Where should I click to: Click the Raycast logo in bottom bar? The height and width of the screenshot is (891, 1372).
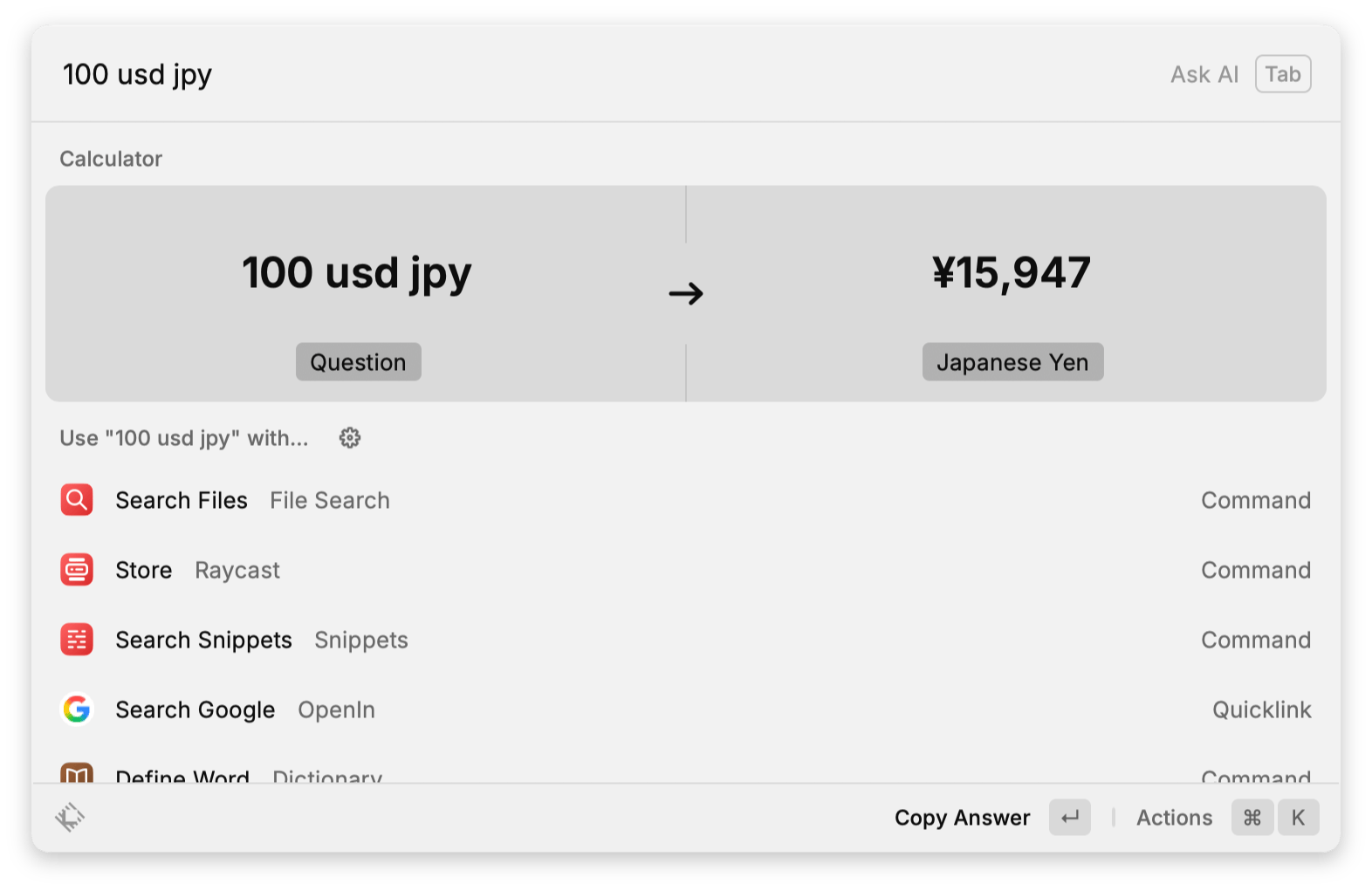pos(70,818)
